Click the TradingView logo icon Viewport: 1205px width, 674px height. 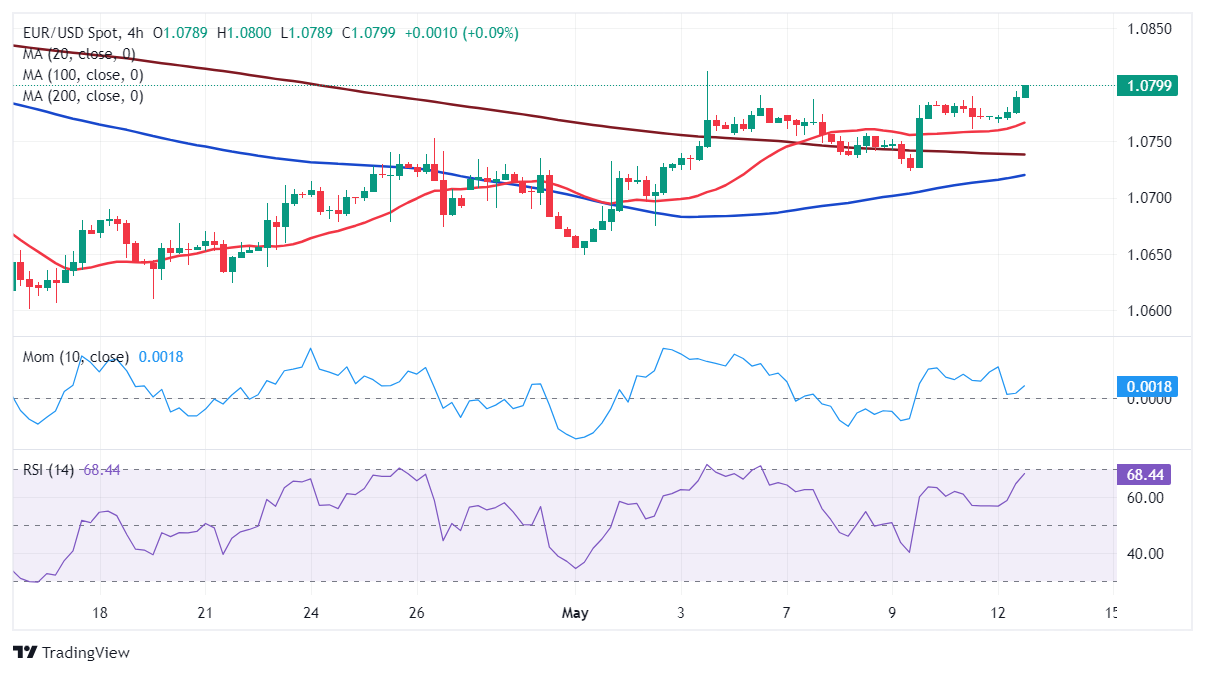[24, 653]
